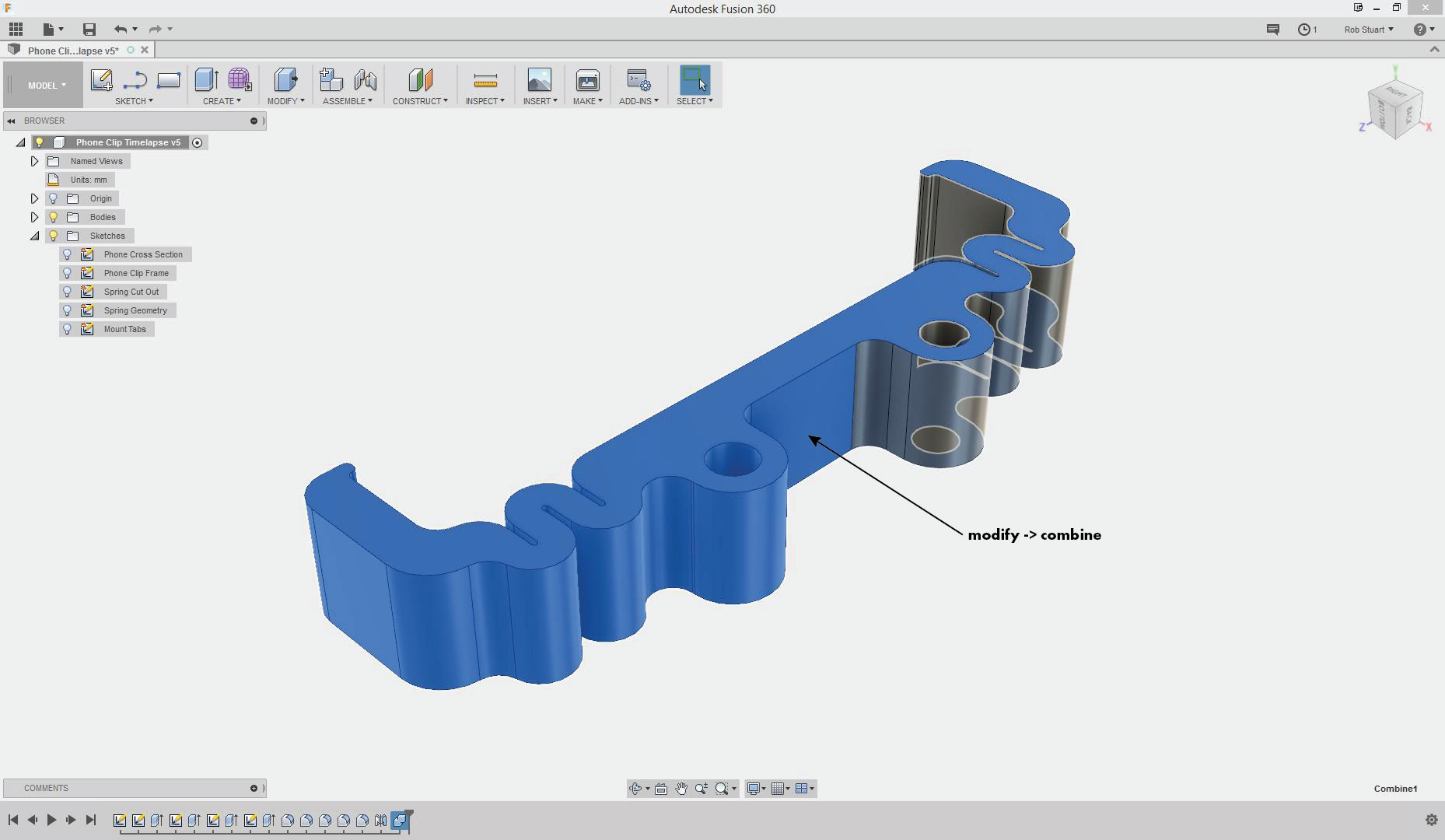Open the Rob Stuart account dropdown

coord(1369,30)
